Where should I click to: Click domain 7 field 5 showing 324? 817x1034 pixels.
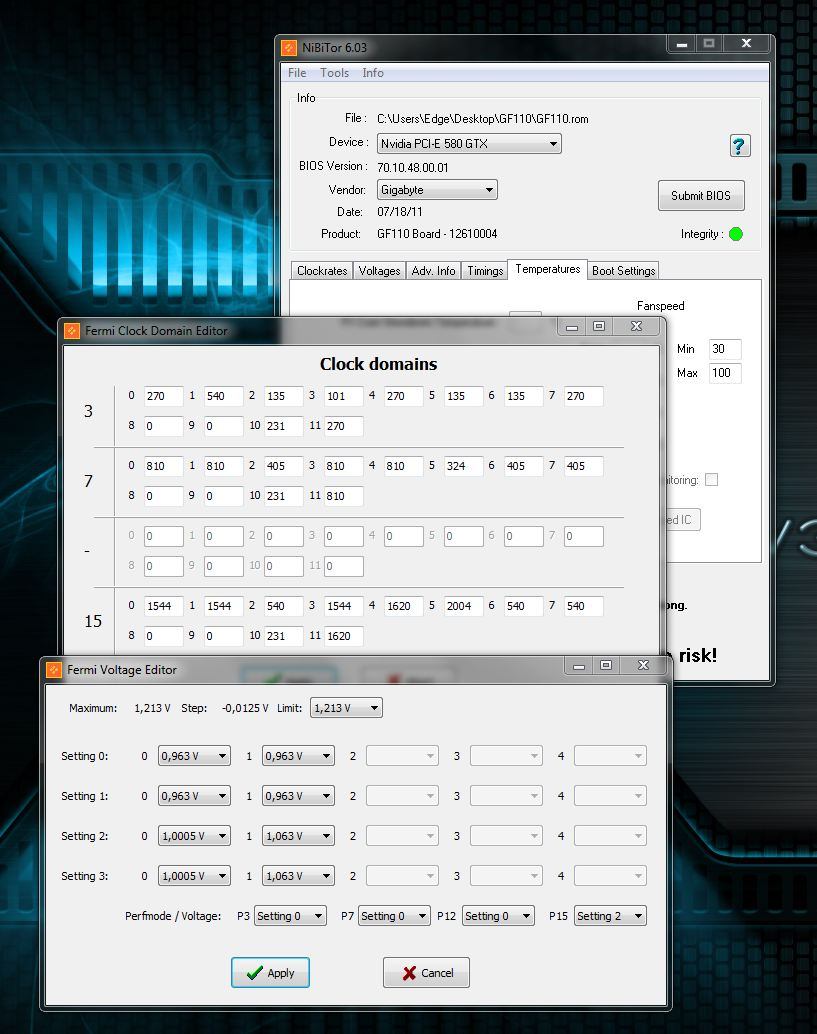tap(464, 466)
